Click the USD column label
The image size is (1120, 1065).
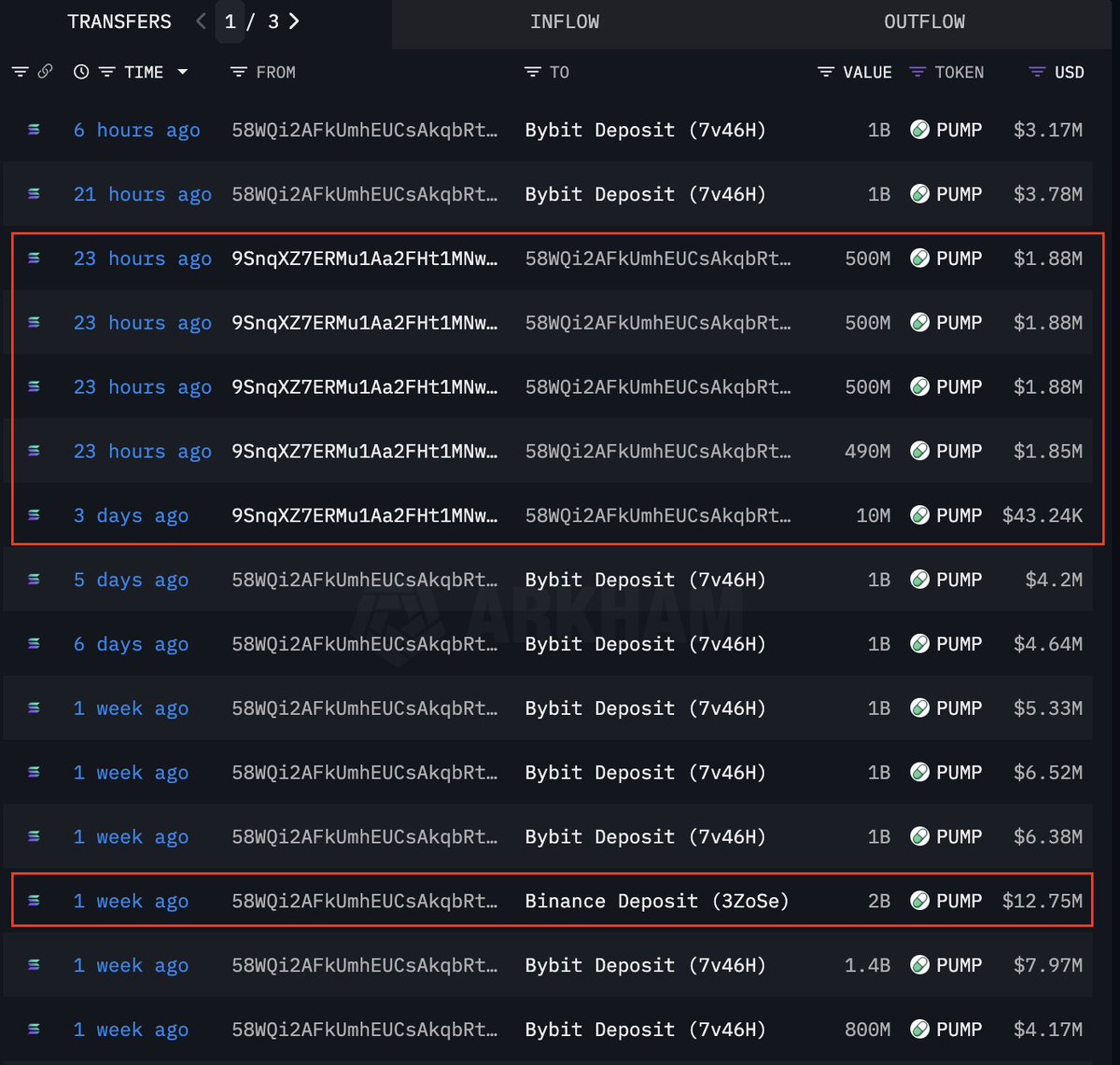coord(1070,72)
